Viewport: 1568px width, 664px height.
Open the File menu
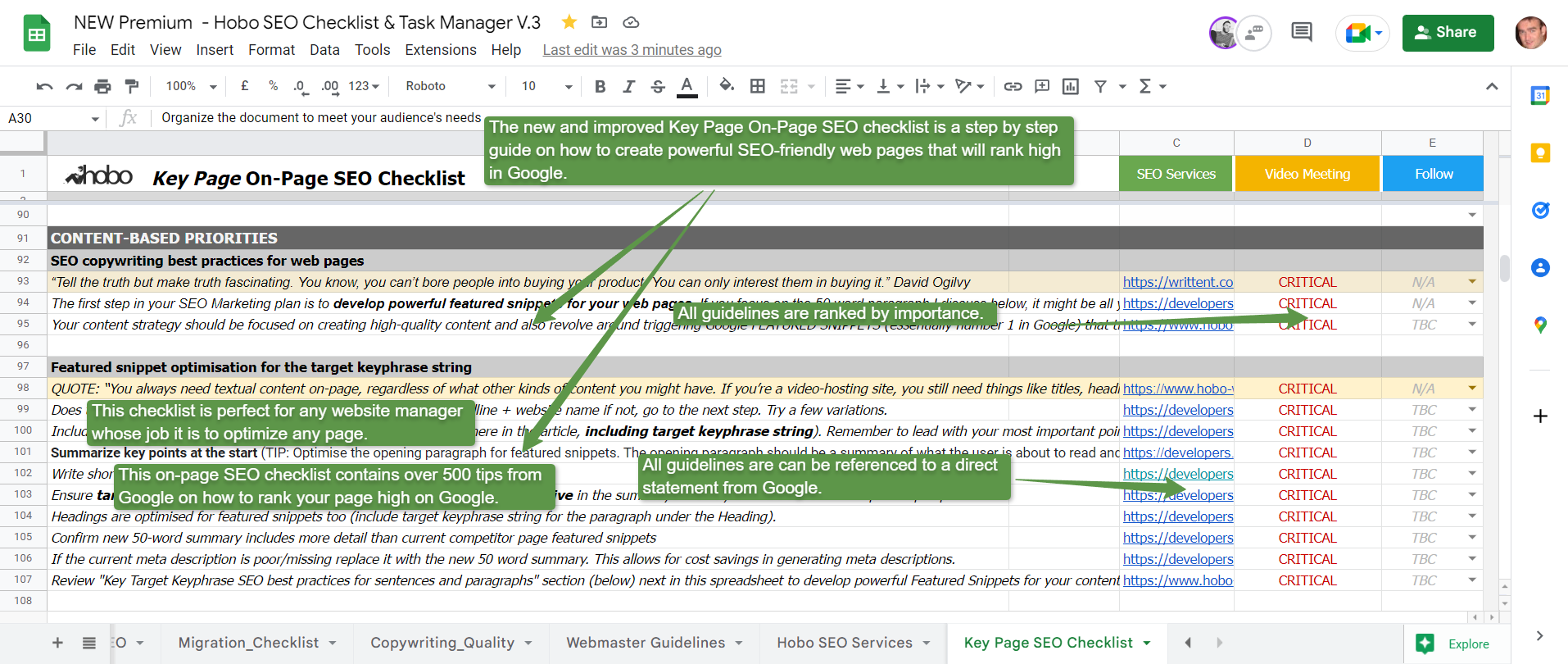tap(84, 50)
